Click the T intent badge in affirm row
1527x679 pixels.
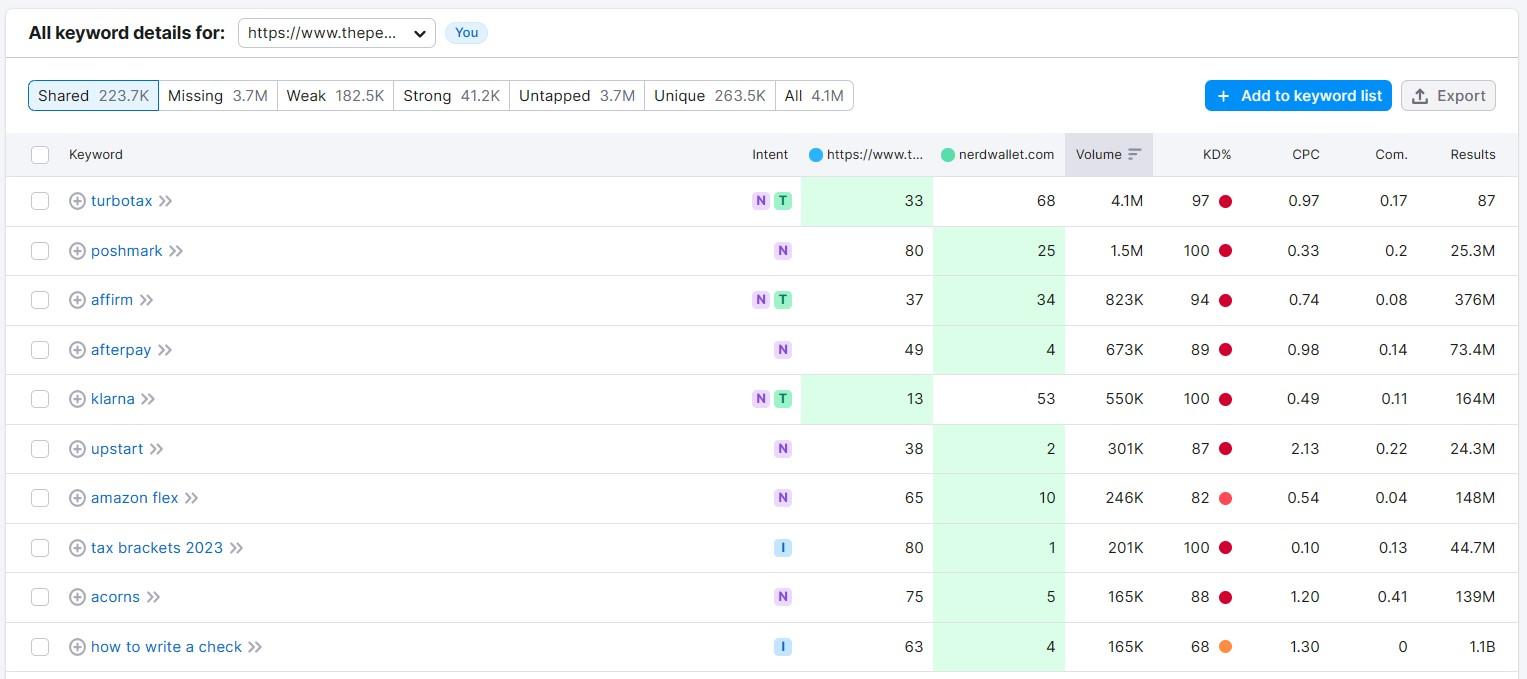[783, 300]
